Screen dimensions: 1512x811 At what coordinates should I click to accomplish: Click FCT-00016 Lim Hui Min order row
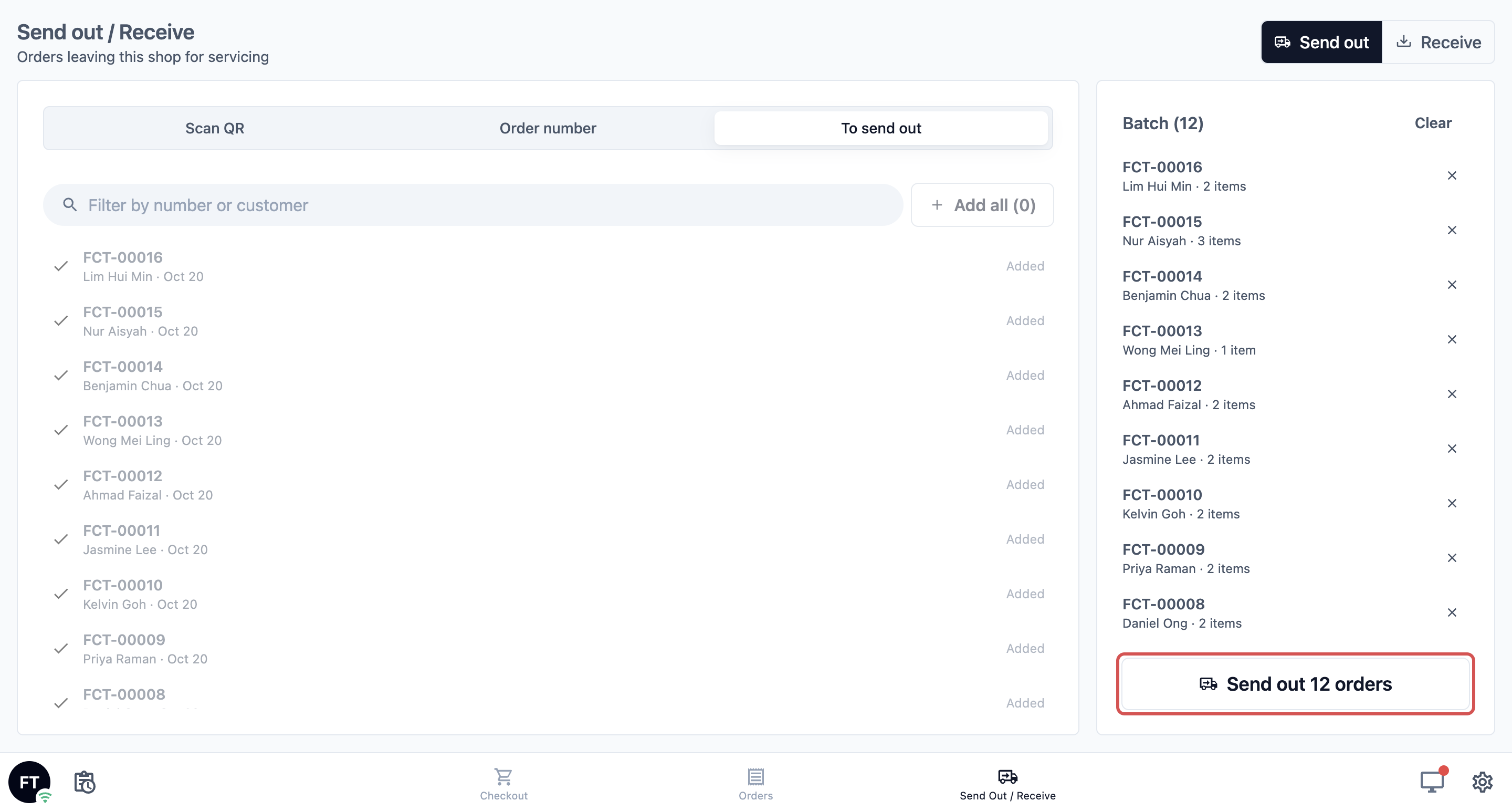tap(548, 267)
